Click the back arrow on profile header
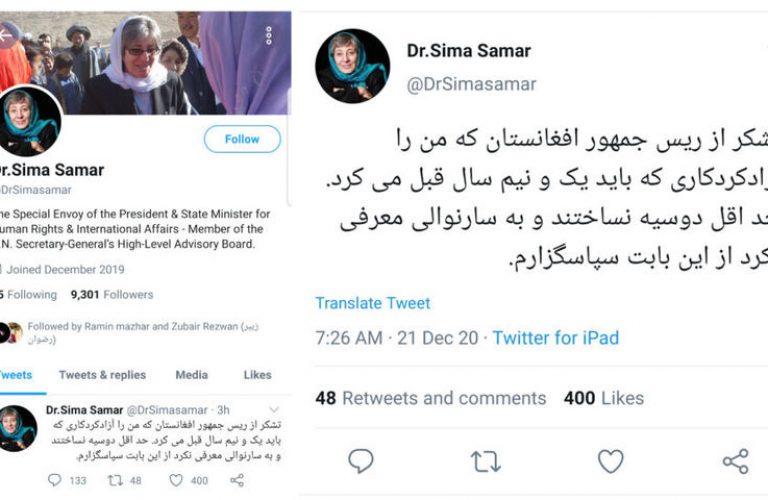 (x=4, y=35)
